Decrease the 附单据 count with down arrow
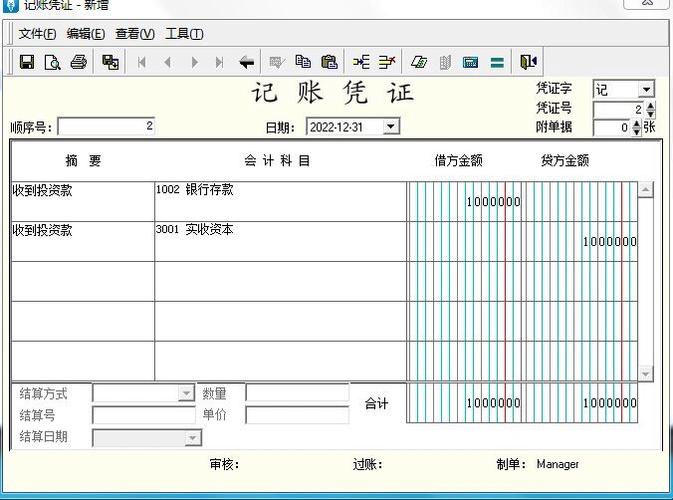This screenshot has height=500, width=673. point(637,132)
